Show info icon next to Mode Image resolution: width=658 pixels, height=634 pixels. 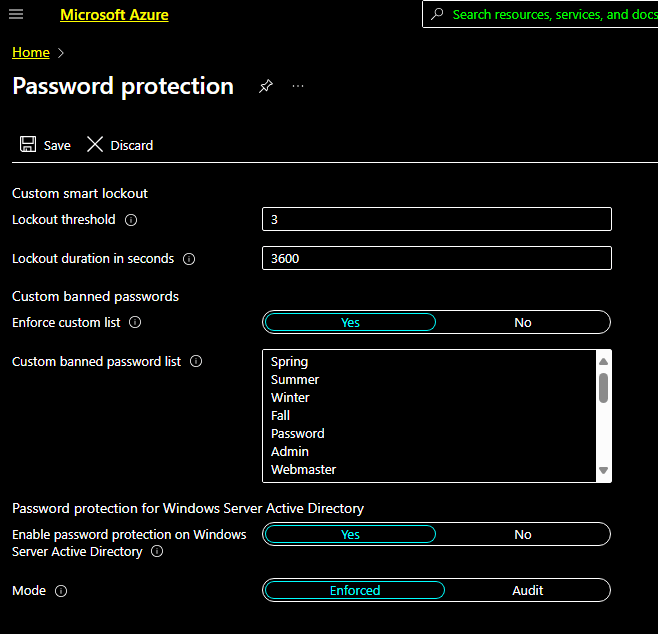click(61, 591)
